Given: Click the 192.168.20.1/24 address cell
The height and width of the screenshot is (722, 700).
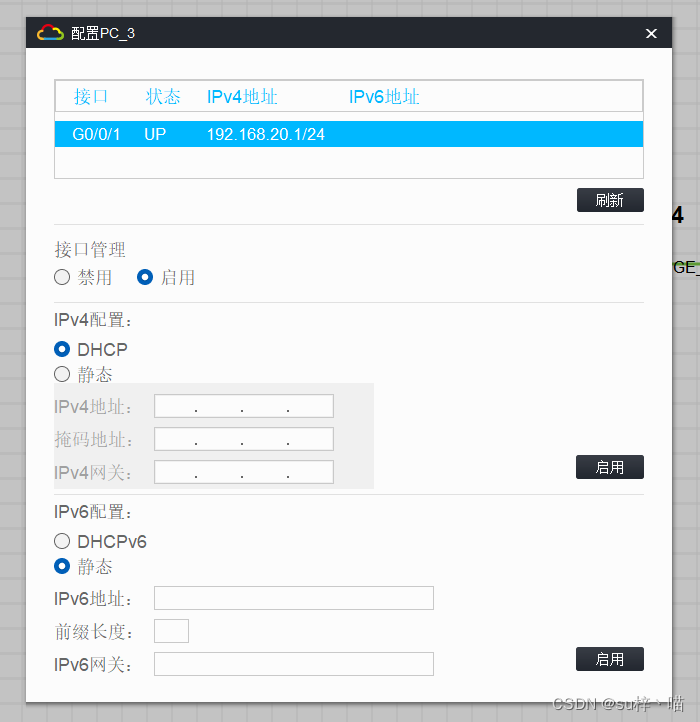Looking at the screenshot, I should click(x=266, y=134).
